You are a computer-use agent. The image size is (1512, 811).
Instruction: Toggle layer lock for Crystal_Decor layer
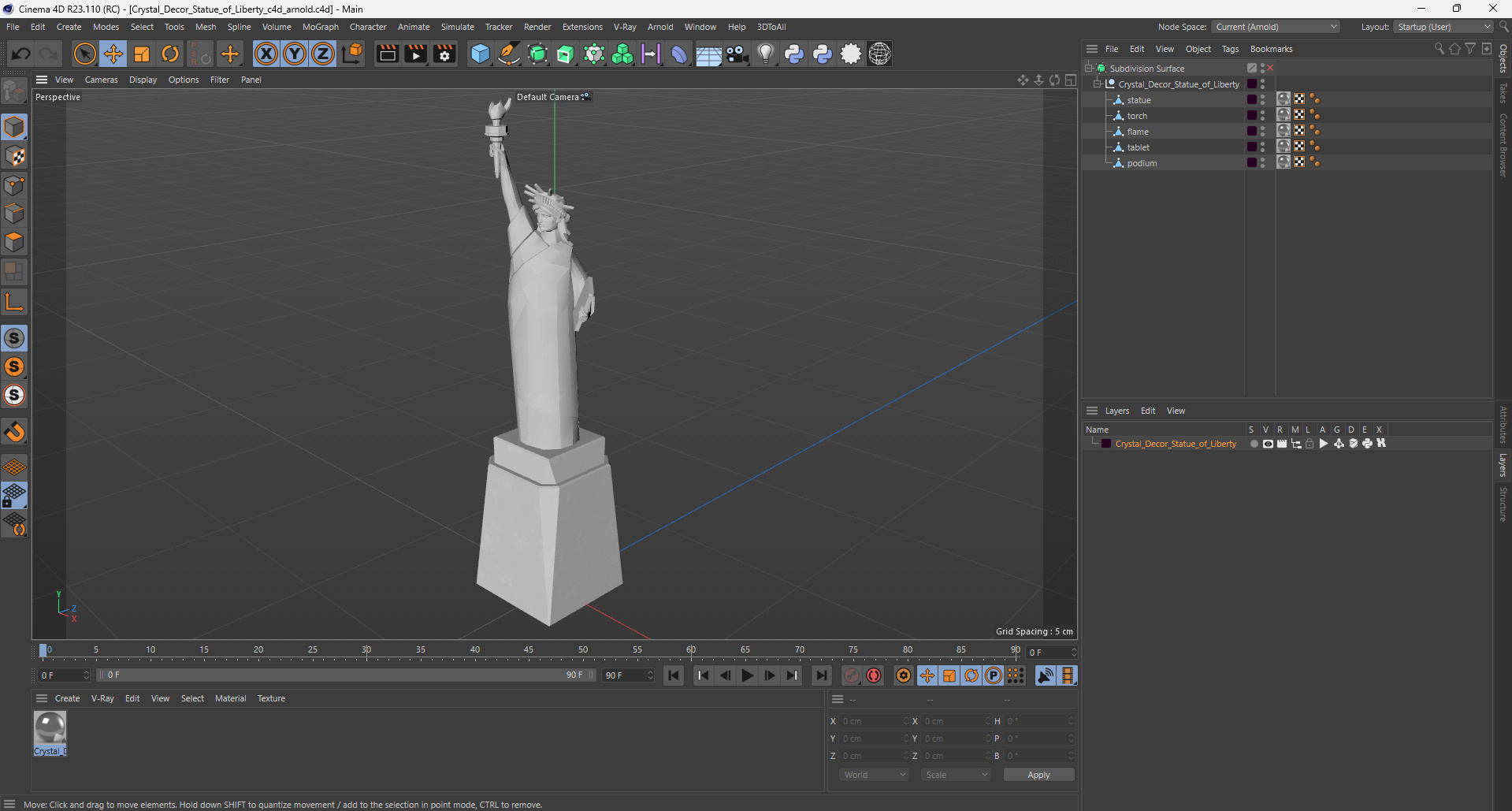[1310, 444]
